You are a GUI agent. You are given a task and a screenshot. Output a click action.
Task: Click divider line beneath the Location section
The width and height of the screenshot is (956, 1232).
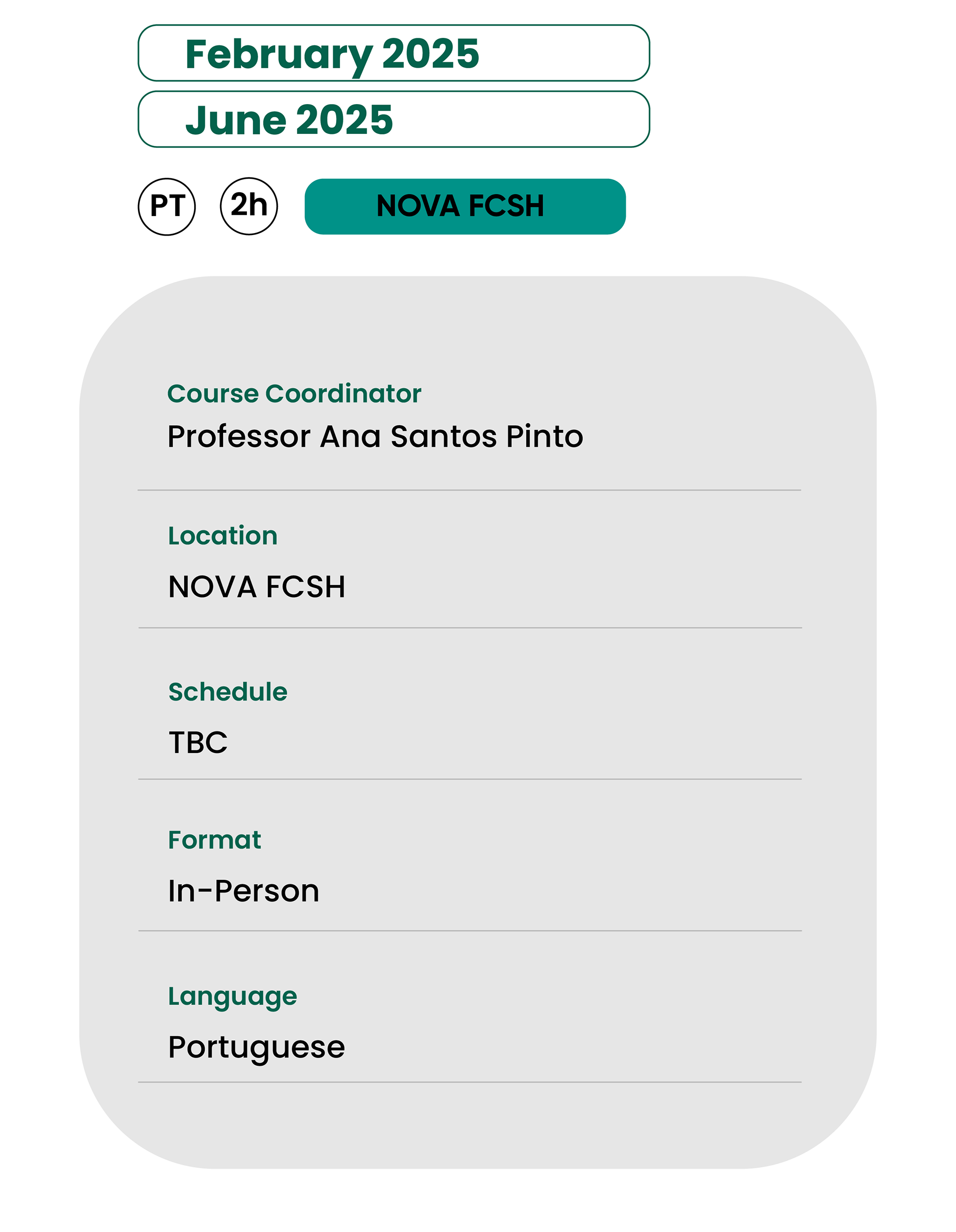point(470,627)
